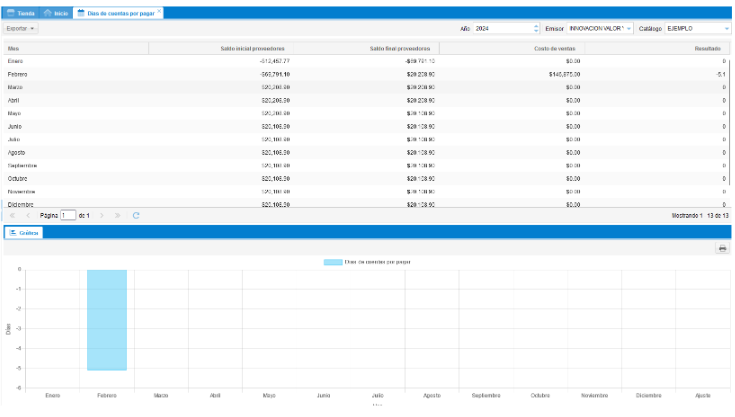This screenshot has width=735, height=417.
Task: Click the page number input field
Action: tap(68, 215)
